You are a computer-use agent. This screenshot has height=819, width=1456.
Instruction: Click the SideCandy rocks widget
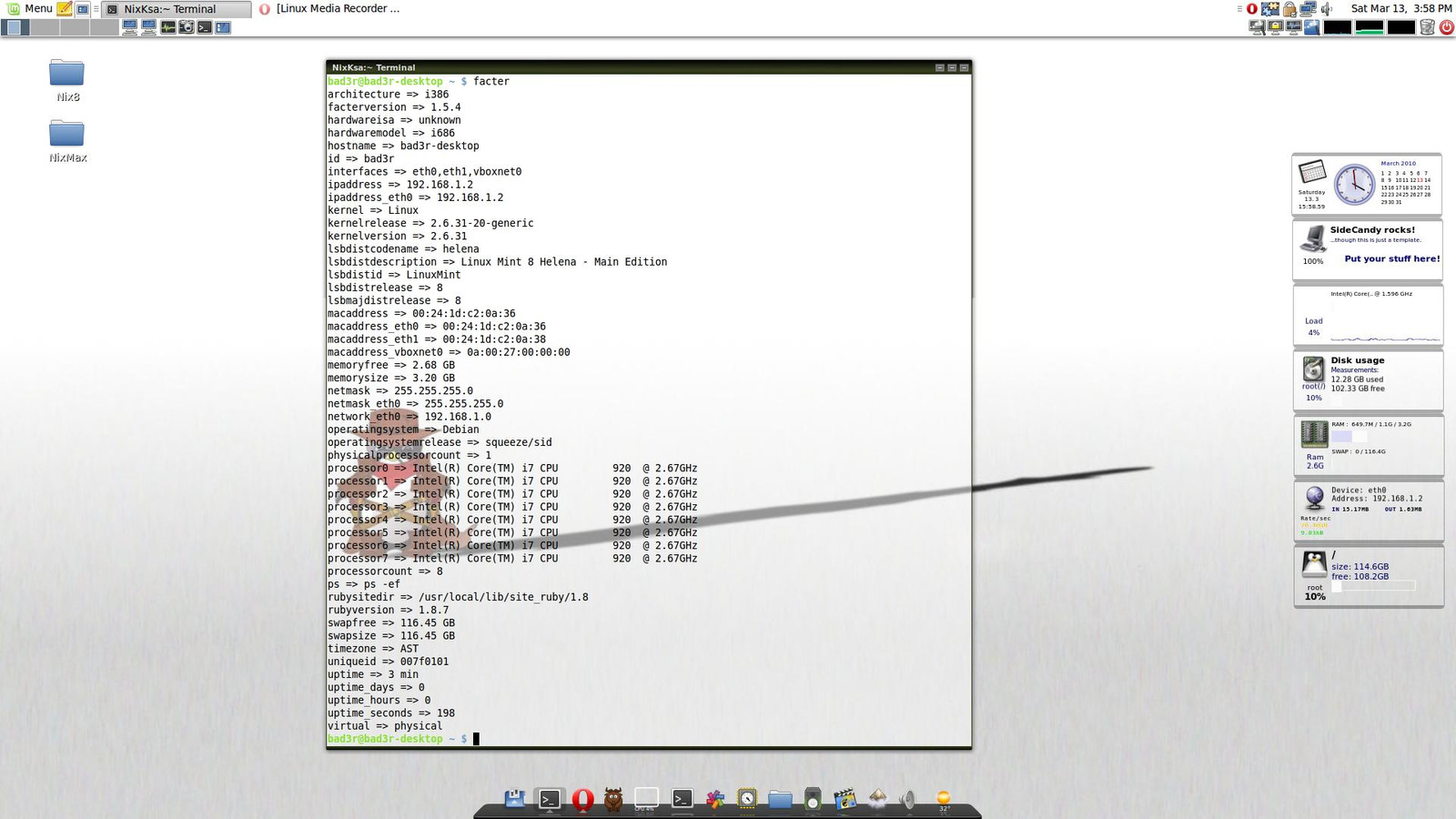(x=1367, y=249)
